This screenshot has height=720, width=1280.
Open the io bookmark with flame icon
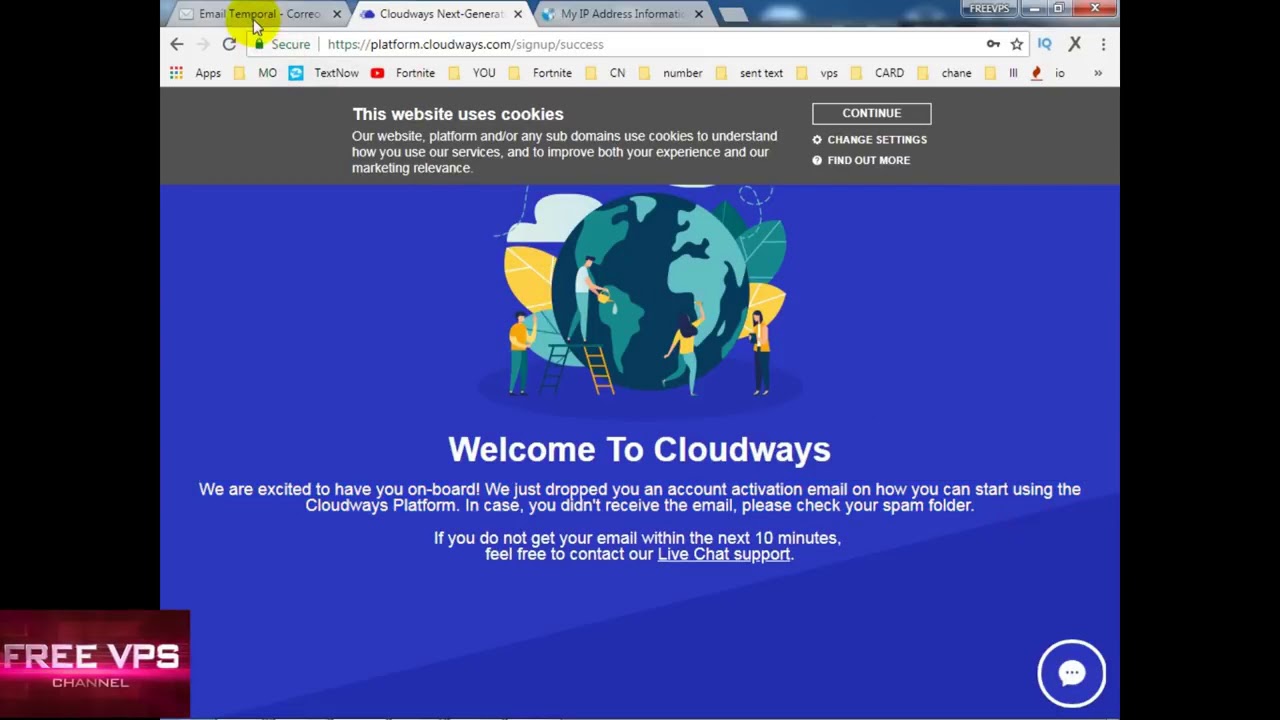coord(1048,73)
